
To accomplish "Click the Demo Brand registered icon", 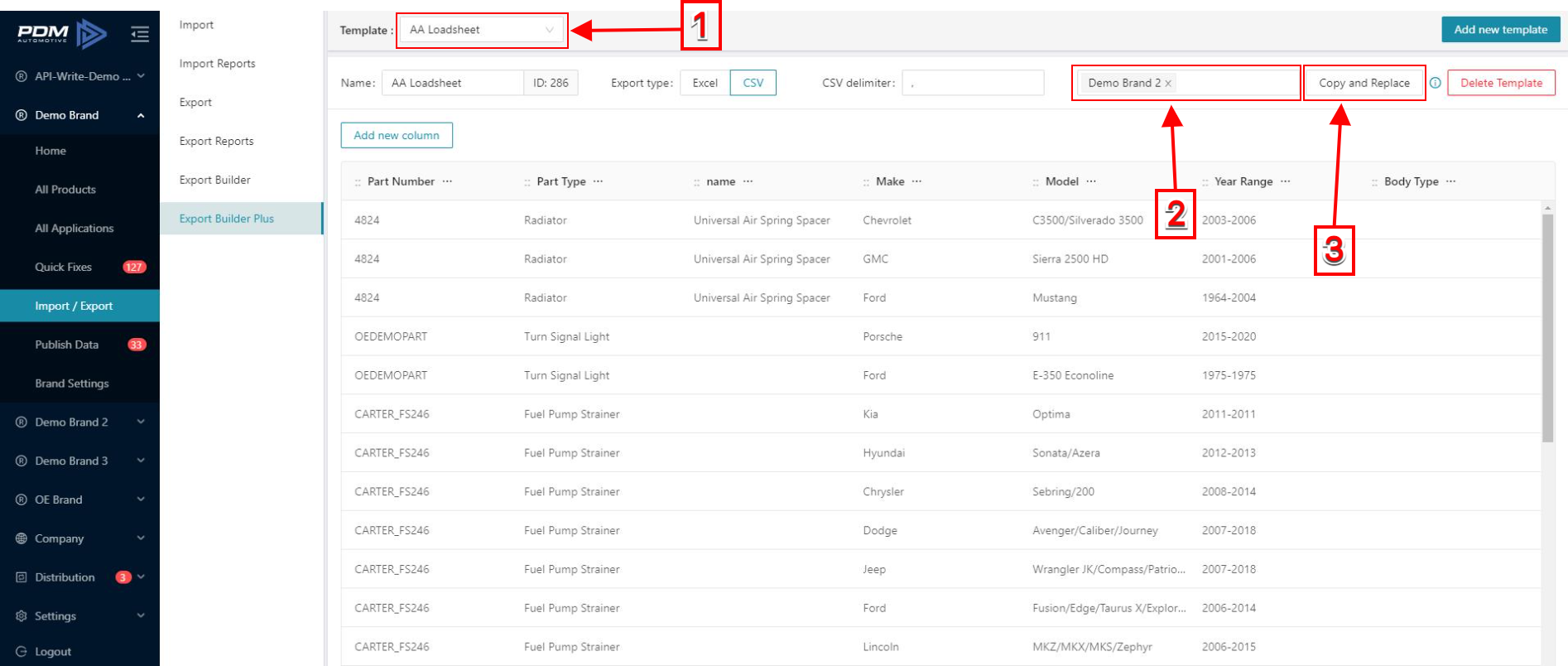I will tap(22, 115).
